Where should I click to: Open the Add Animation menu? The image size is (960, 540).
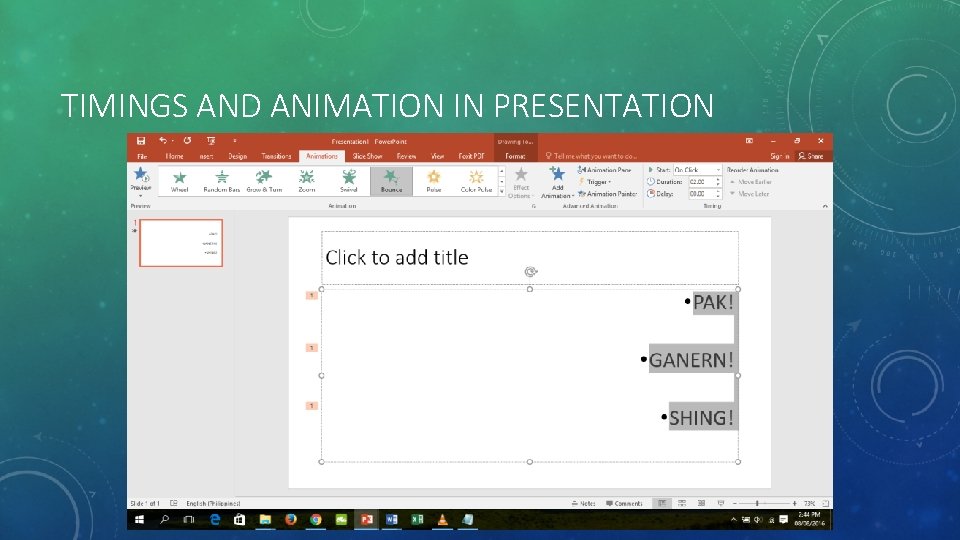557,182
